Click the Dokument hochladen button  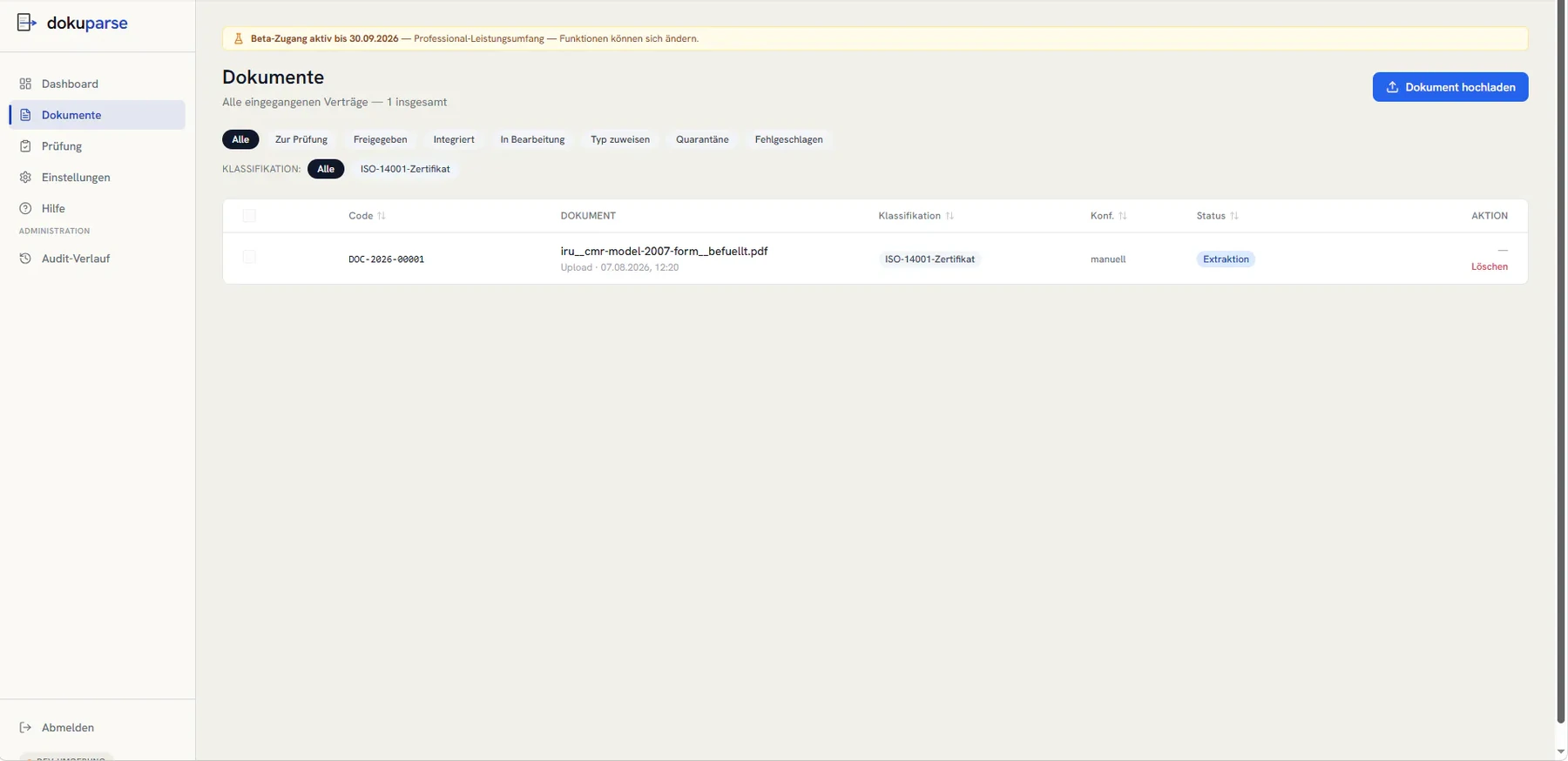[1450, 87]
